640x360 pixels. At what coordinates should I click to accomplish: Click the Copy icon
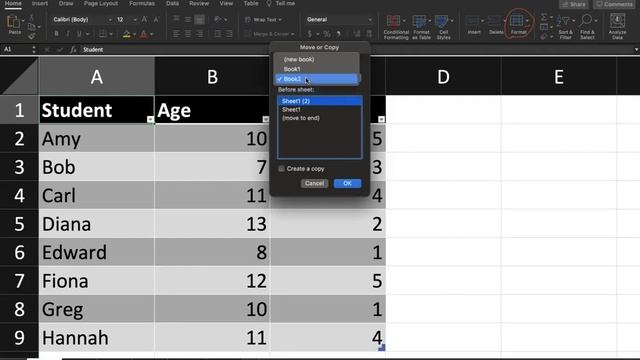pyautogui.click(x=31, y=27)
